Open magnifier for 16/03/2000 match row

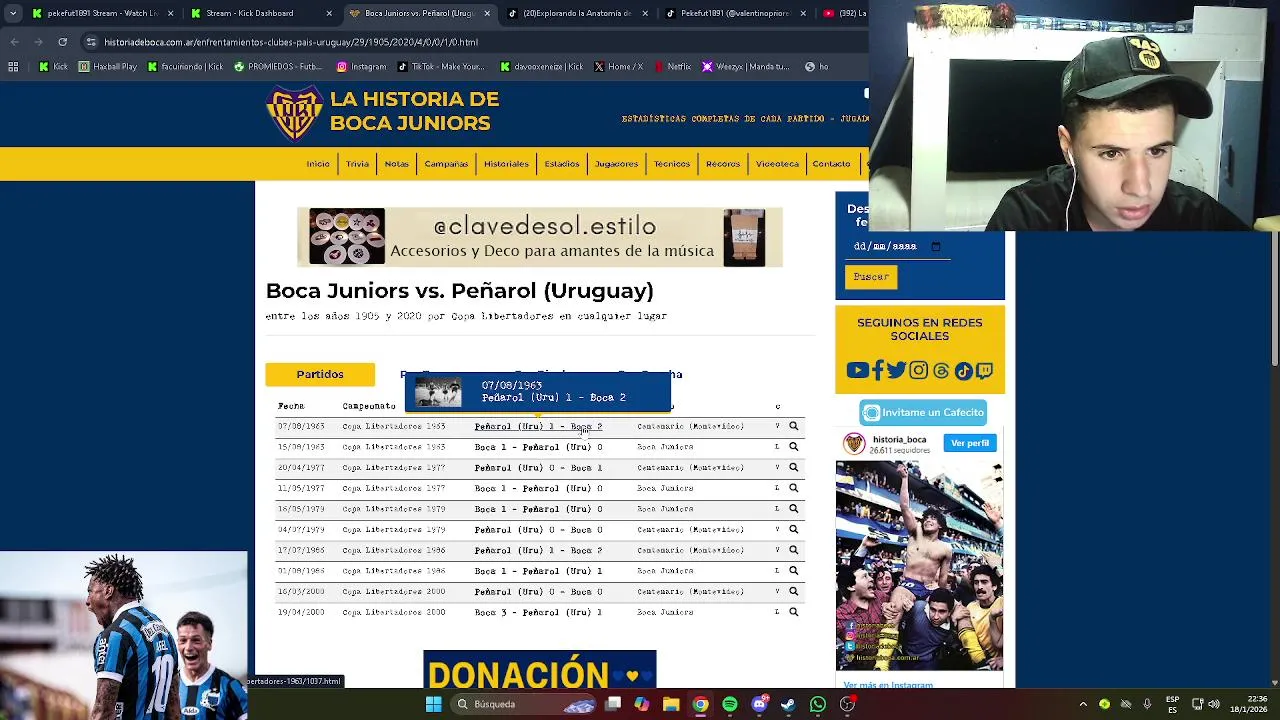click(793, 592)
